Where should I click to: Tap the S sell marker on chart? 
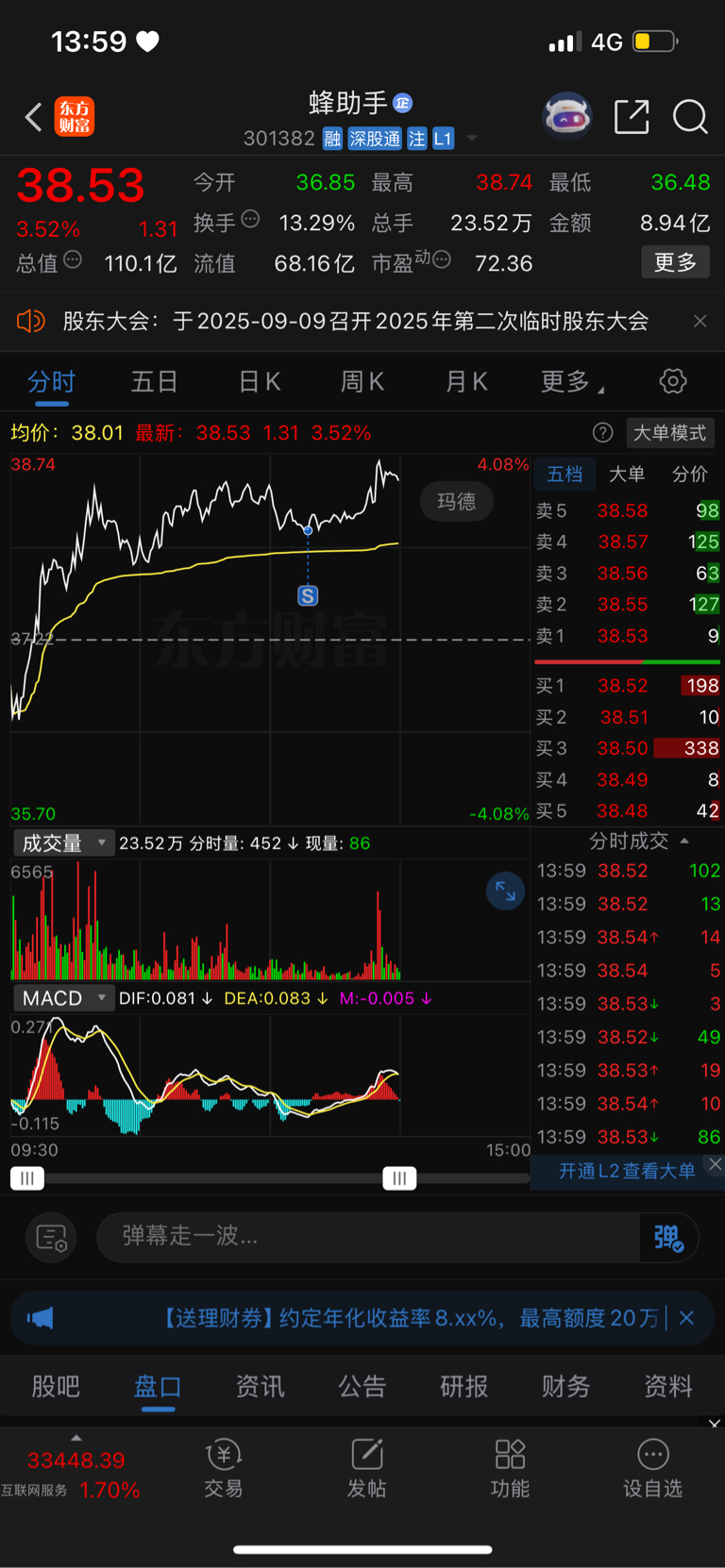(308, 595)
